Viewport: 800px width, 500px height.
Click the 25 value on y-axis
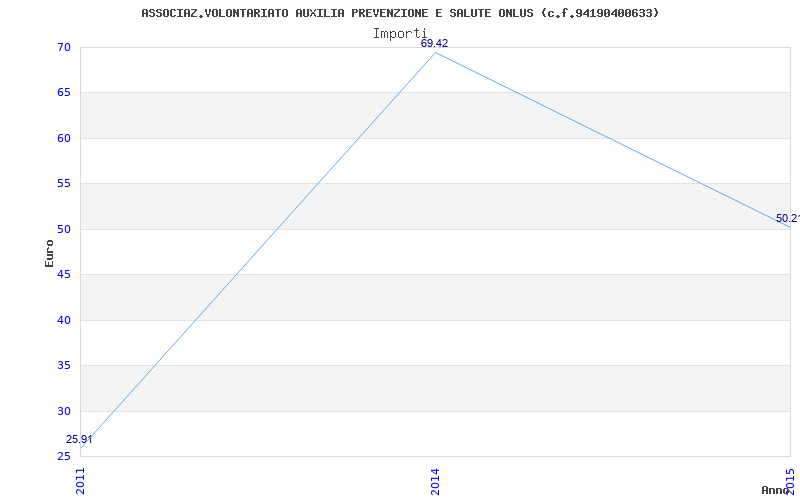click(64, 456)
